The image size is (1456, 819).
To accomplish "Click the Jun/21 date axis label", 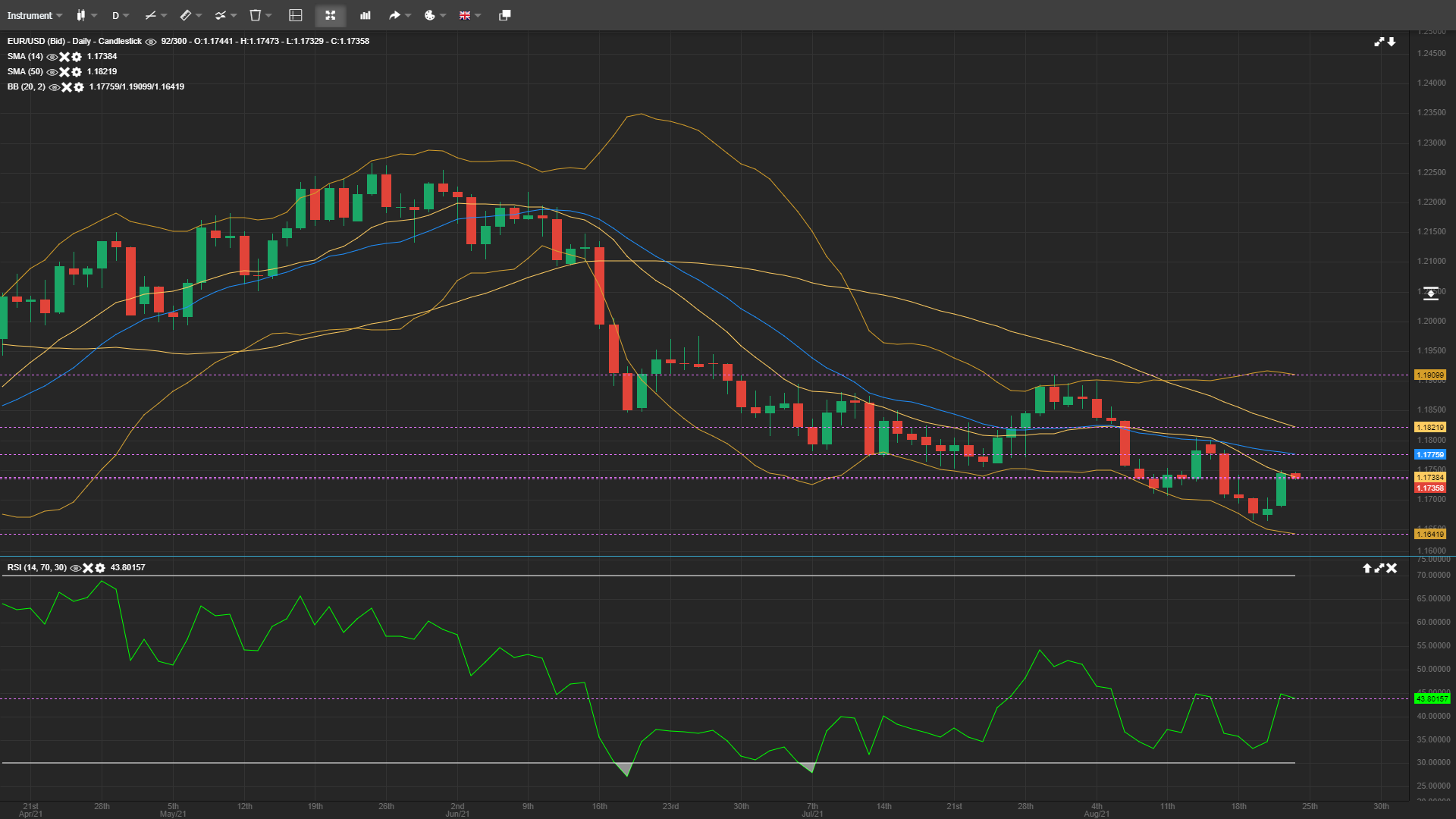I will point(457,814).
